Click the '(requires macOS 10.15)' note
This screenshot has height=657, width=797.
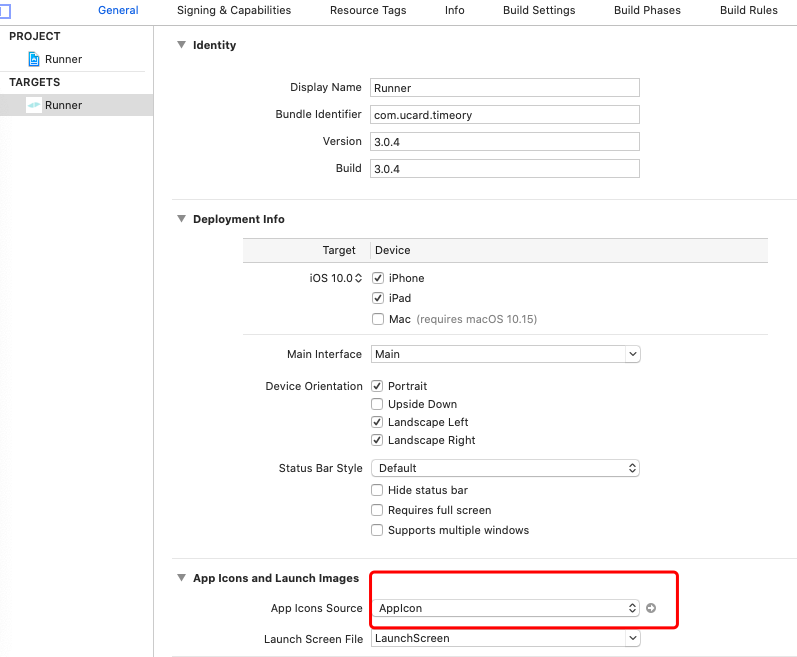[476, 319]
